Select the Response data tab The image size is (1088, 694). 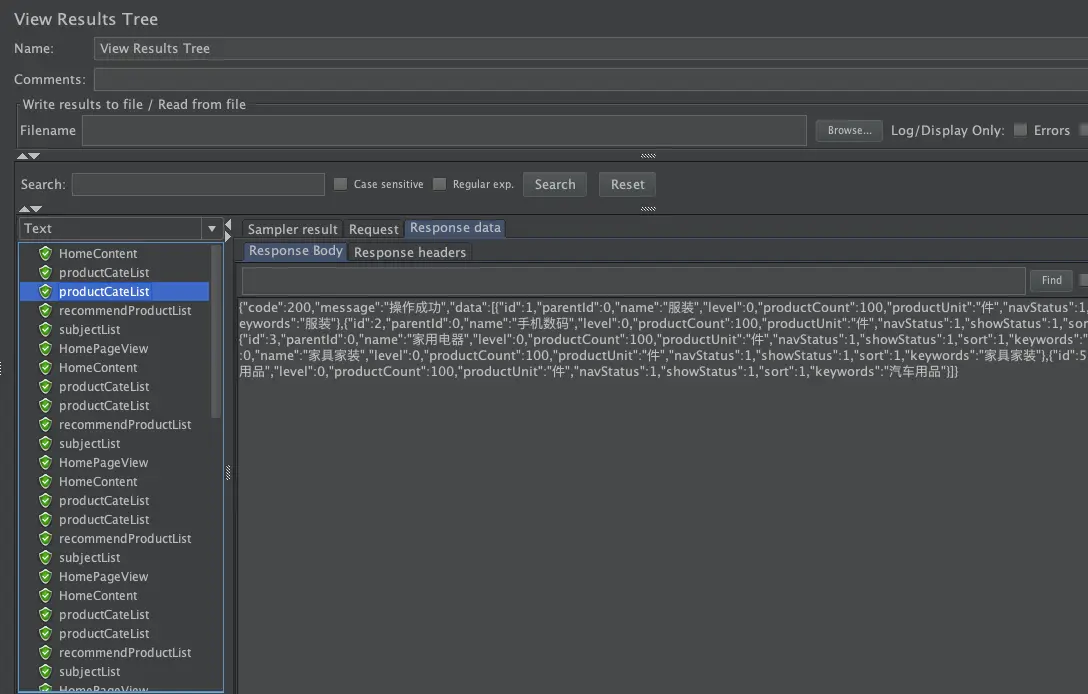(455, 228)
